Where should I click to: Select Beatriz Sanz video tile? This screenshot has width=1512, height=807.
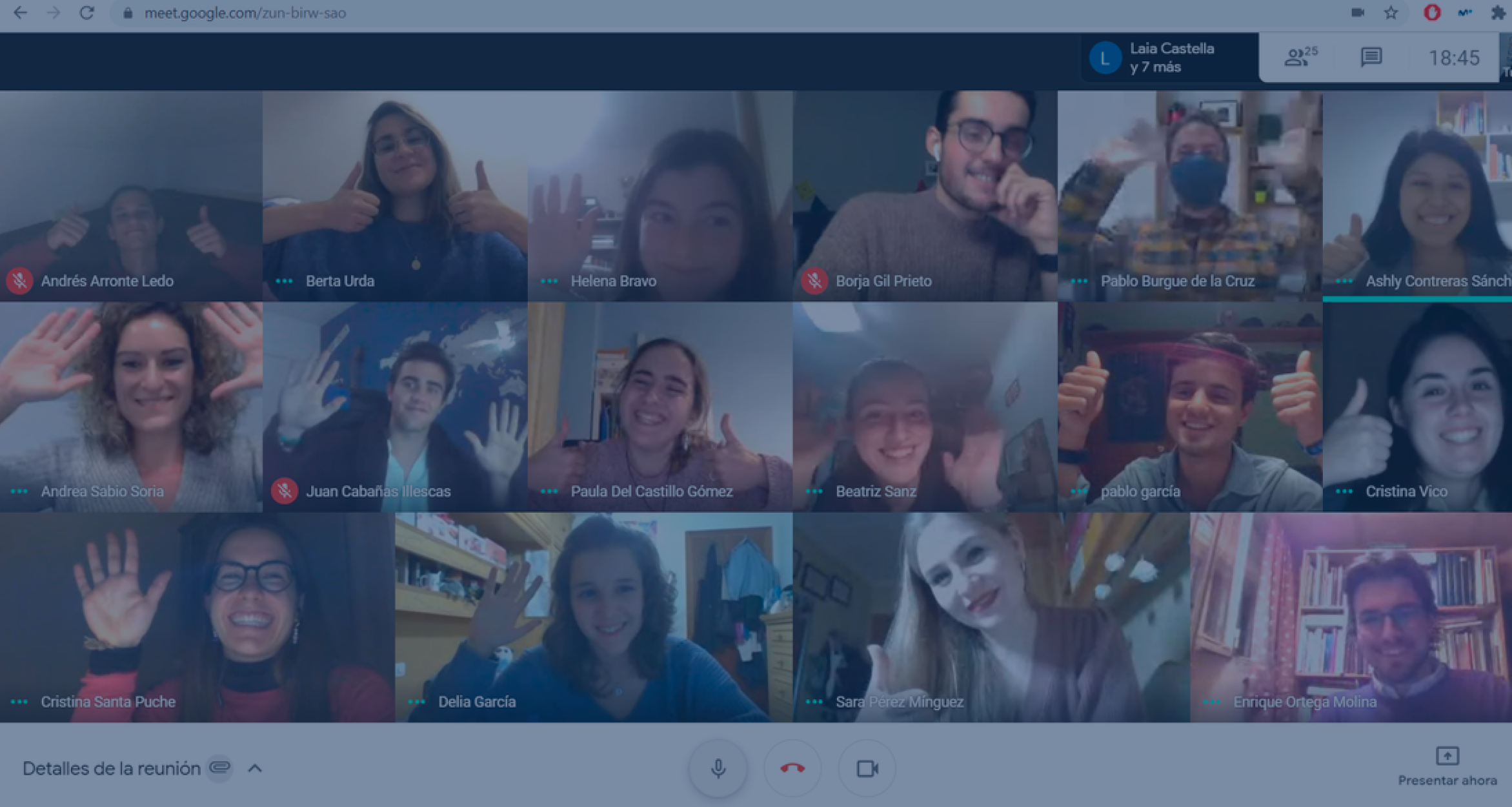pyautogui.click(x=925, y=407)
